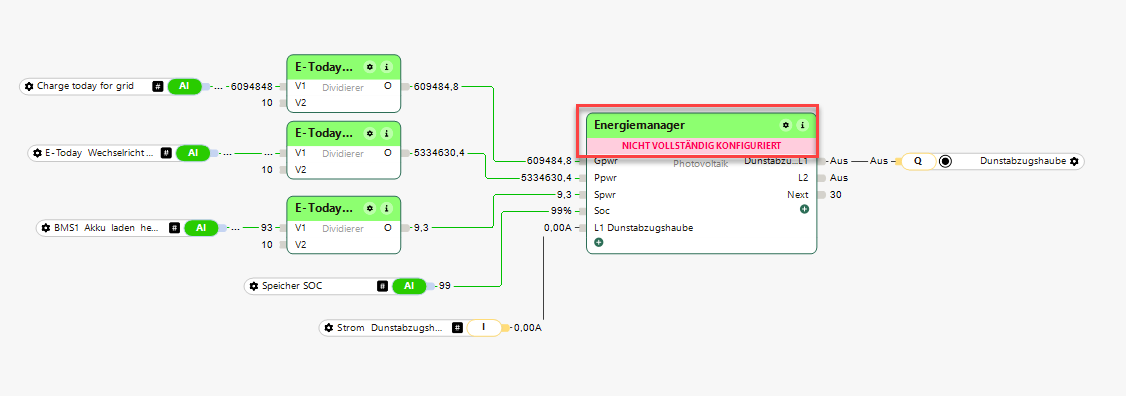Click info icon of second E-Today divider

coord(386,134)
